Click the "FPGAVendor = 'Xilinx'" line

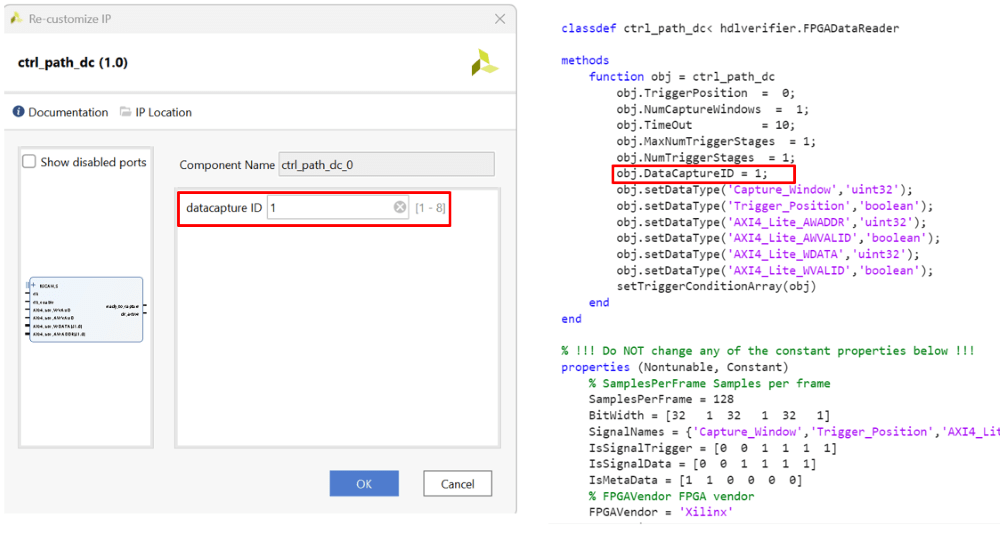pos(661,512)
